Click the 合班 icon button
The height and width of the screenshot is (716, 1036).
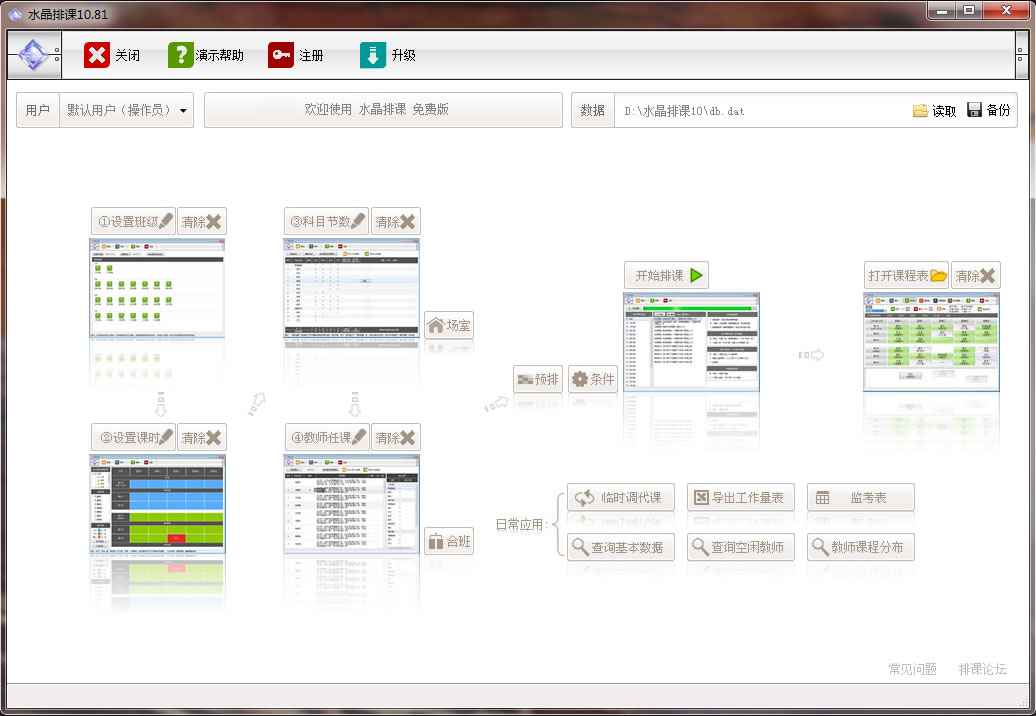coord(449,541)
